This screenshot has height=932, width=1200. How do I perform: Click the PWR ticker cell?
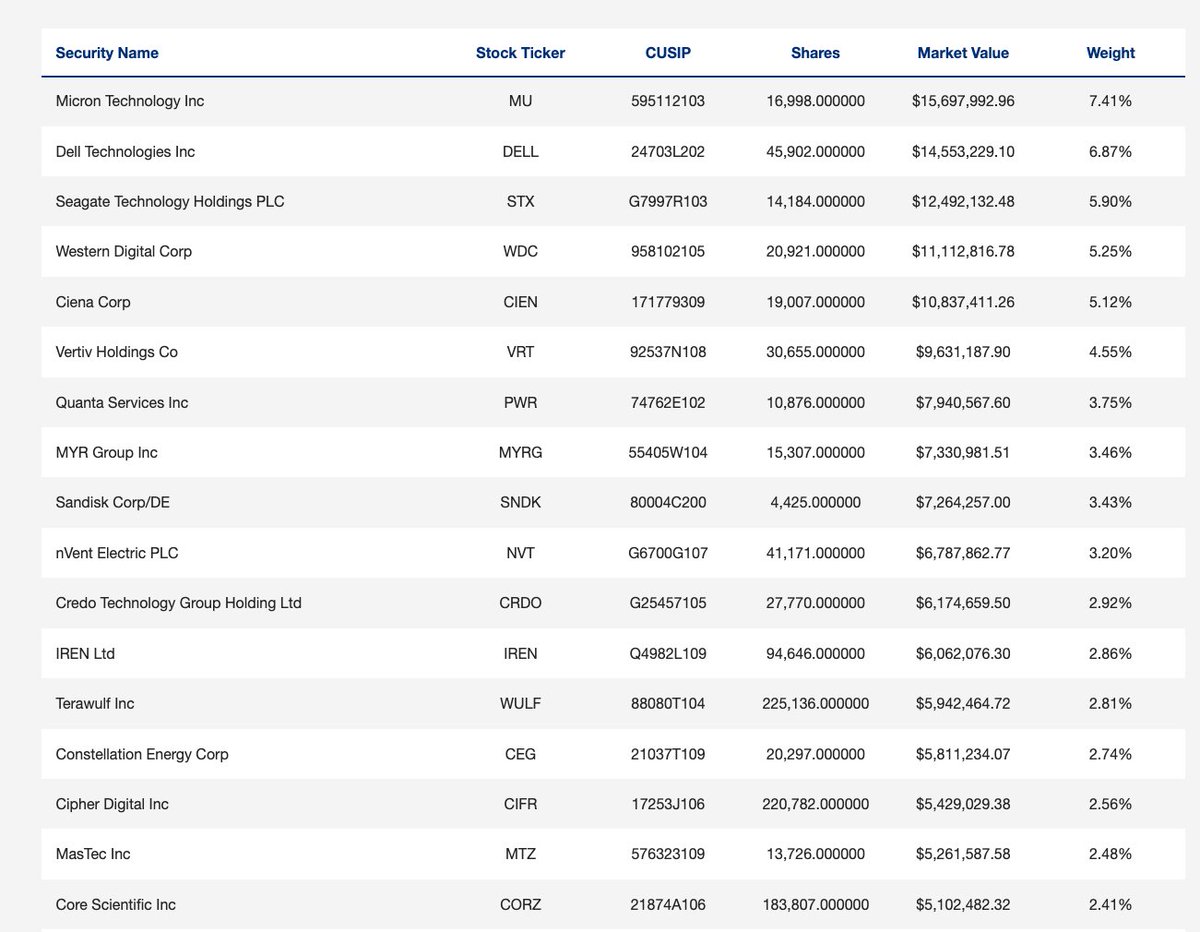(521, 403)
